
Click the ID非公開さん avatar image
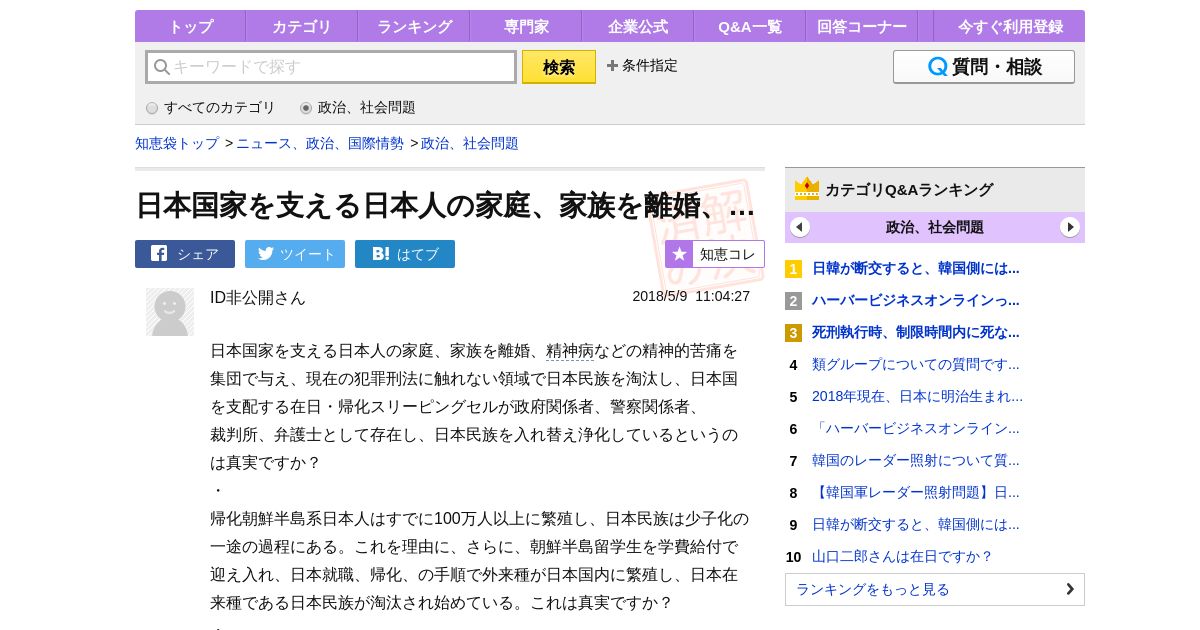(170, 312)
